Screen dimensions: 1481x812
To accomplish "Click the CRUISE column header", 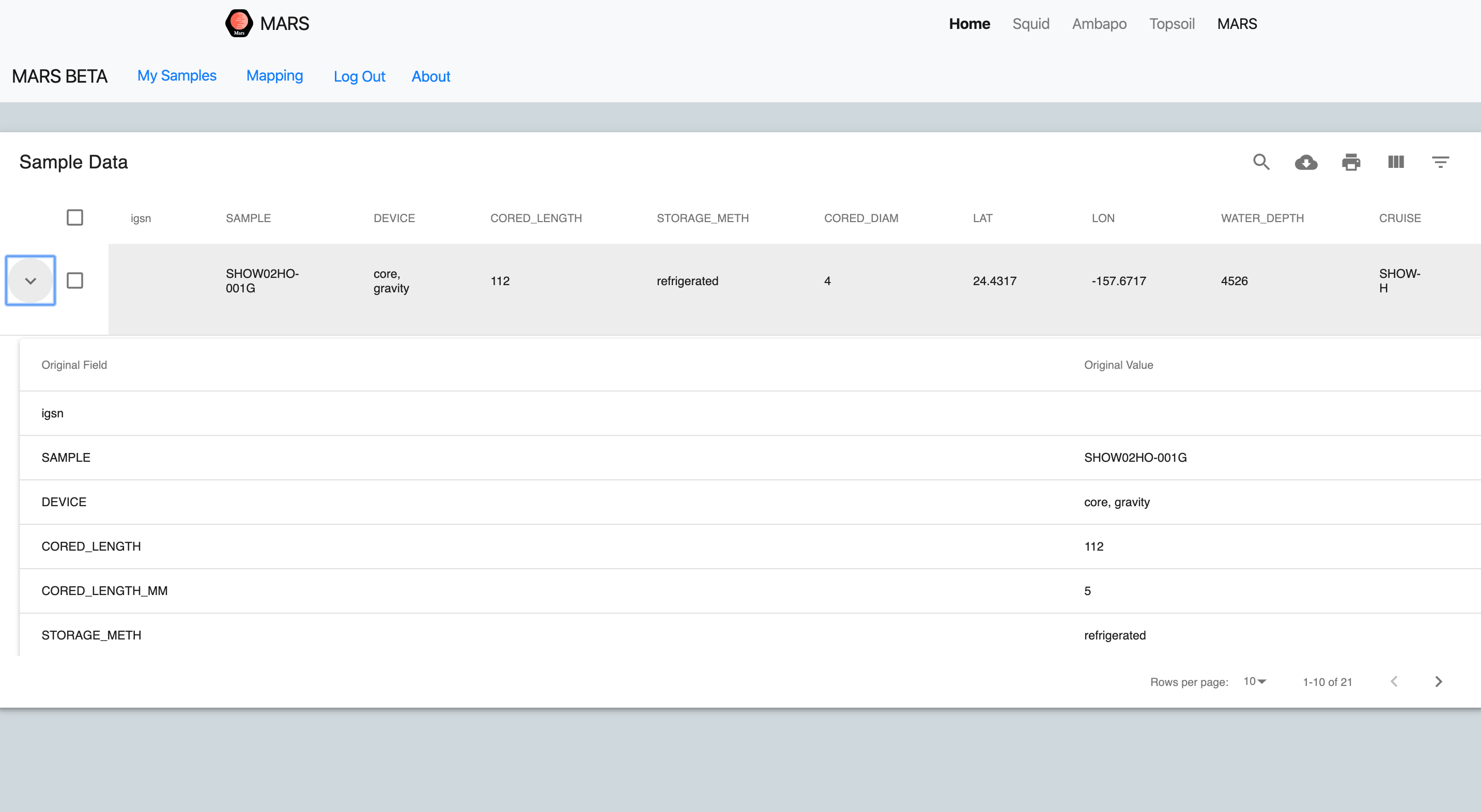I will (x=1399, y=218).
